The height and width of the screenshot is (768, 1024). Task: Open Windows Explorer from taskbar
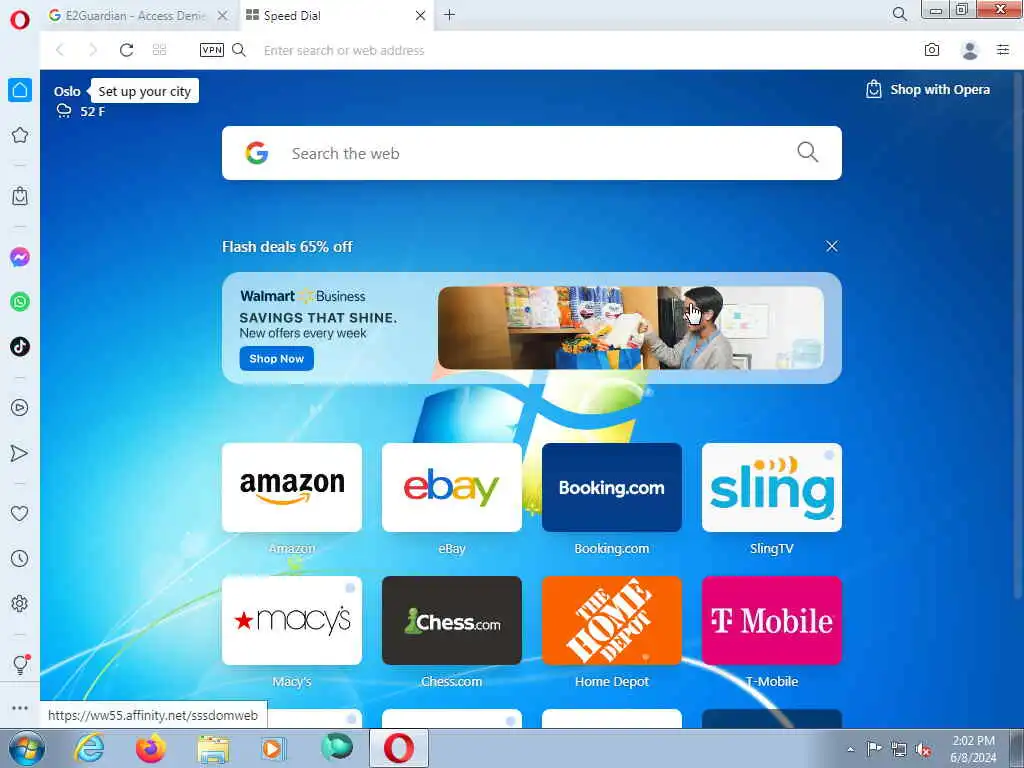coord(214,748)
